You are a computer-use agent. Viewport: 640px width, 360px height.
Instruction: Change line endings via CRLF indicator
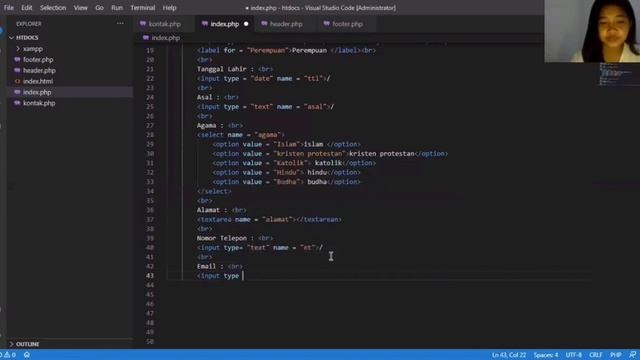coord(596,355)
